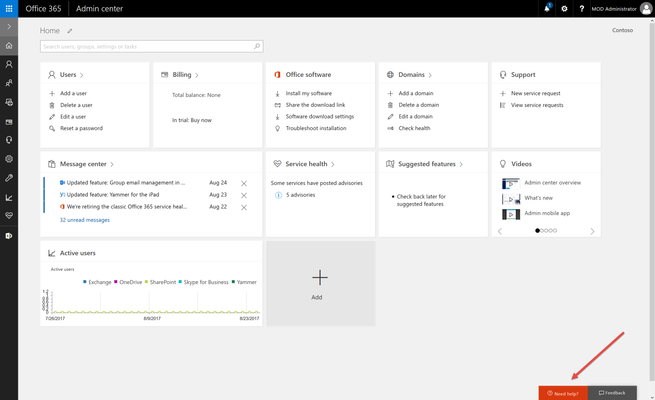This screenshot has height=400, width=655.
Task: Click Share the download link
Action: 315,105
